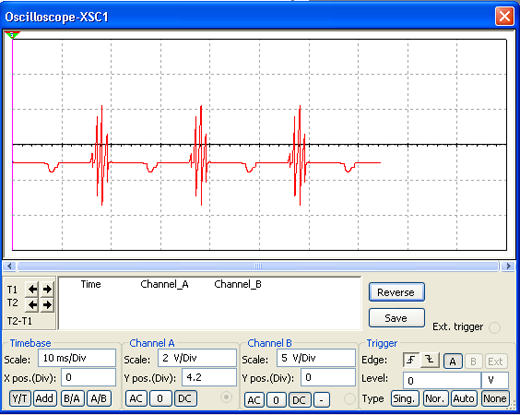Click Channel B Y pos. field
The height and width of the screenshot is (415, 520).
tap(328, 377)
